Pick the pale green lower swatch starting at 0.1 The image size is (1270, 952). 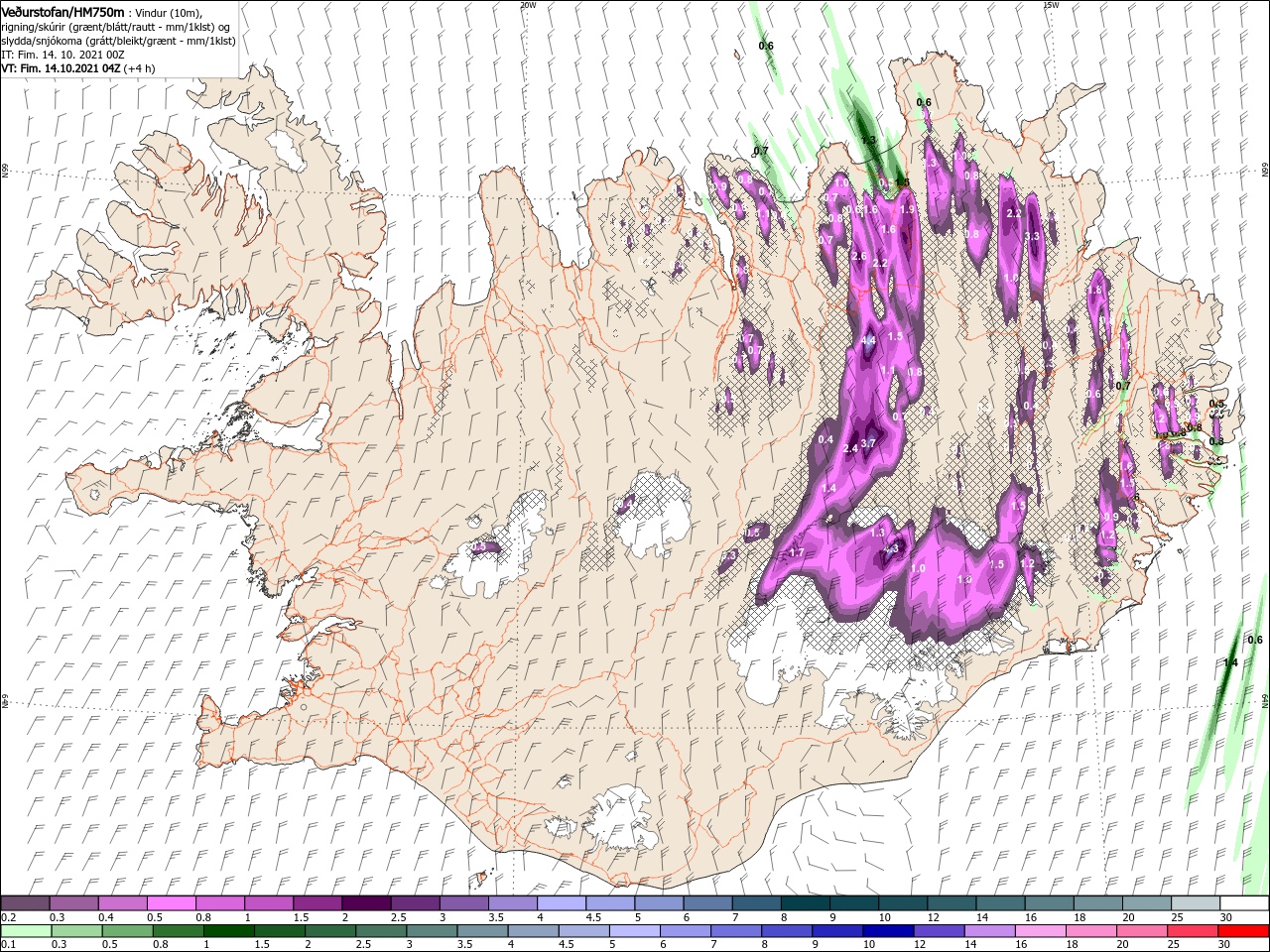[25, 931]
